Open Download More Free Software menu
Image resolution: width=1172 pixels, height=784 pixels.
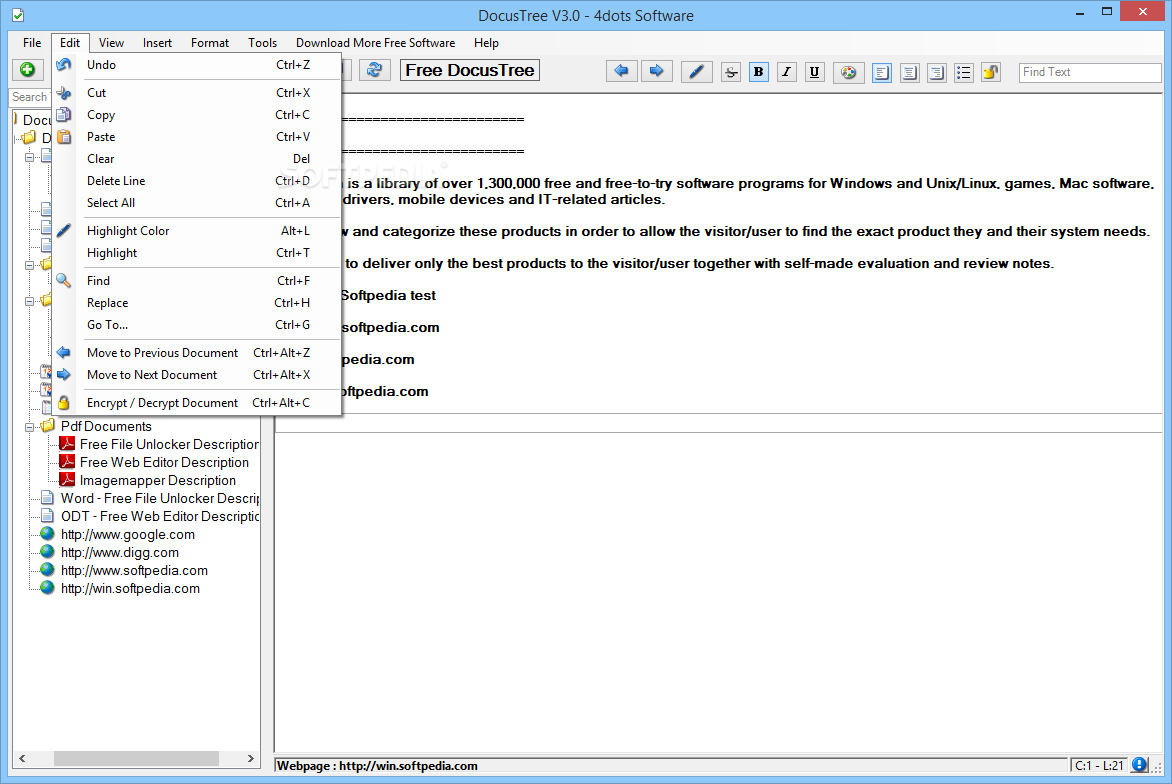point(375,43)
